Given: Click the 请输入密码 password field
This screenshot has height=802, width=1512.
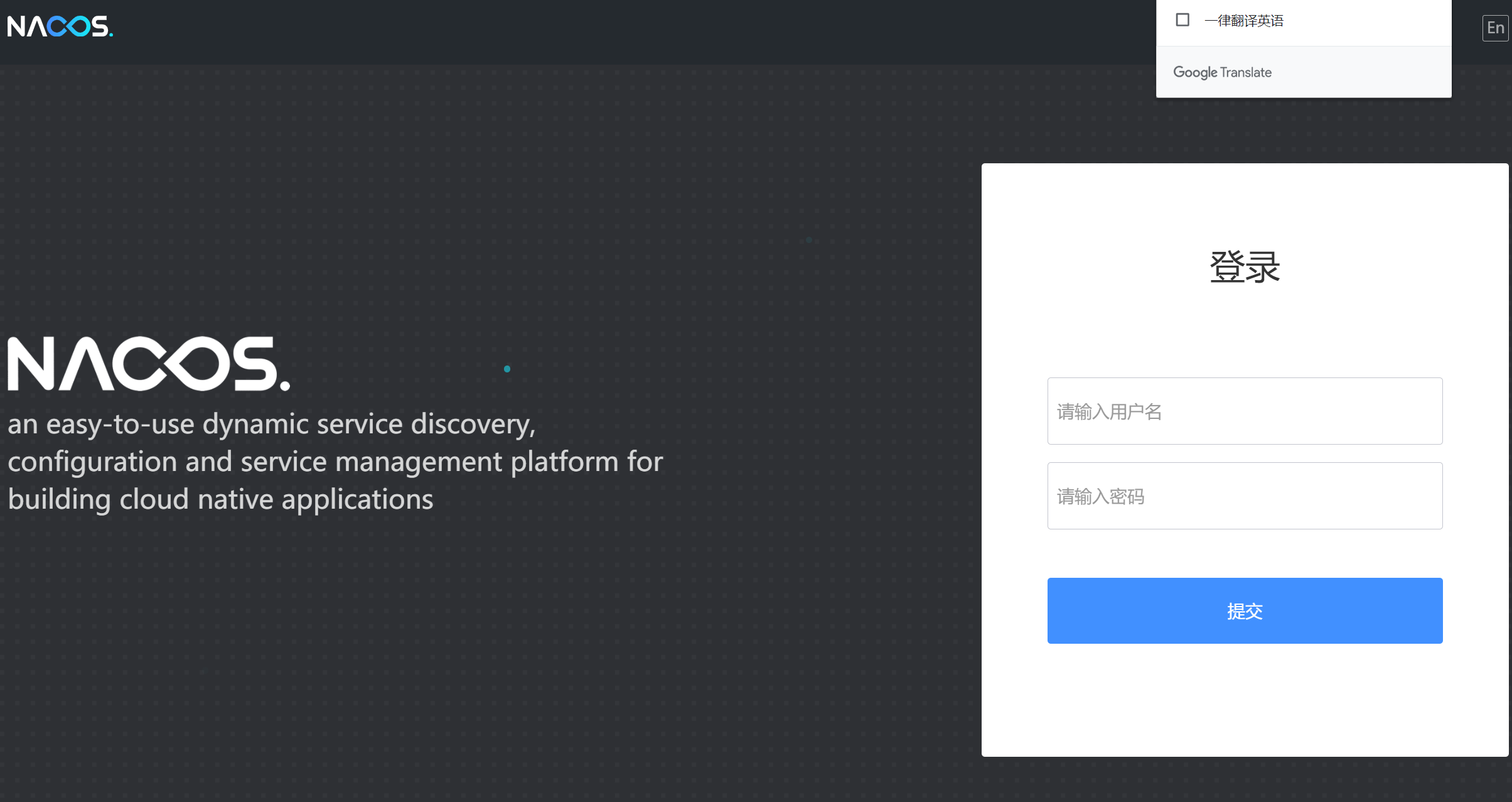Looking at the screenshot, I should pos(1244,496).
